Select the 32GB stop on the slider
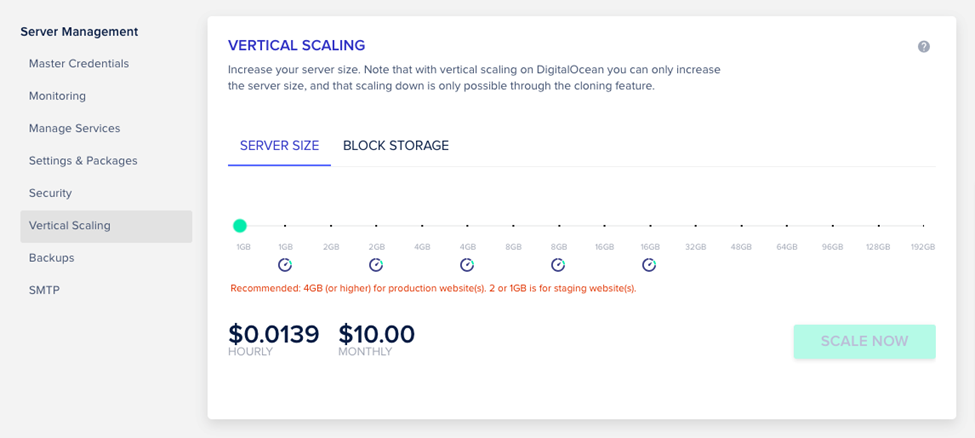 [x=696, y=226]
